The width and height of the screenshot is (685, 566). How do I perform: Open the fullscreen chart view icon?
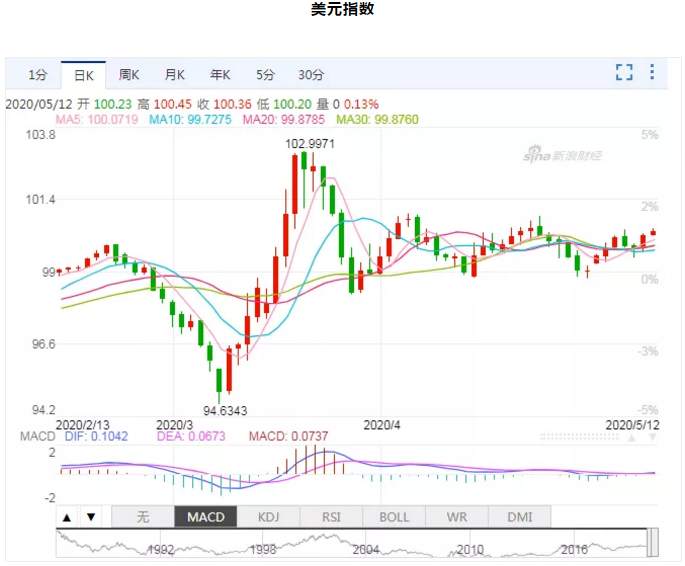click(x=624, y=72)
